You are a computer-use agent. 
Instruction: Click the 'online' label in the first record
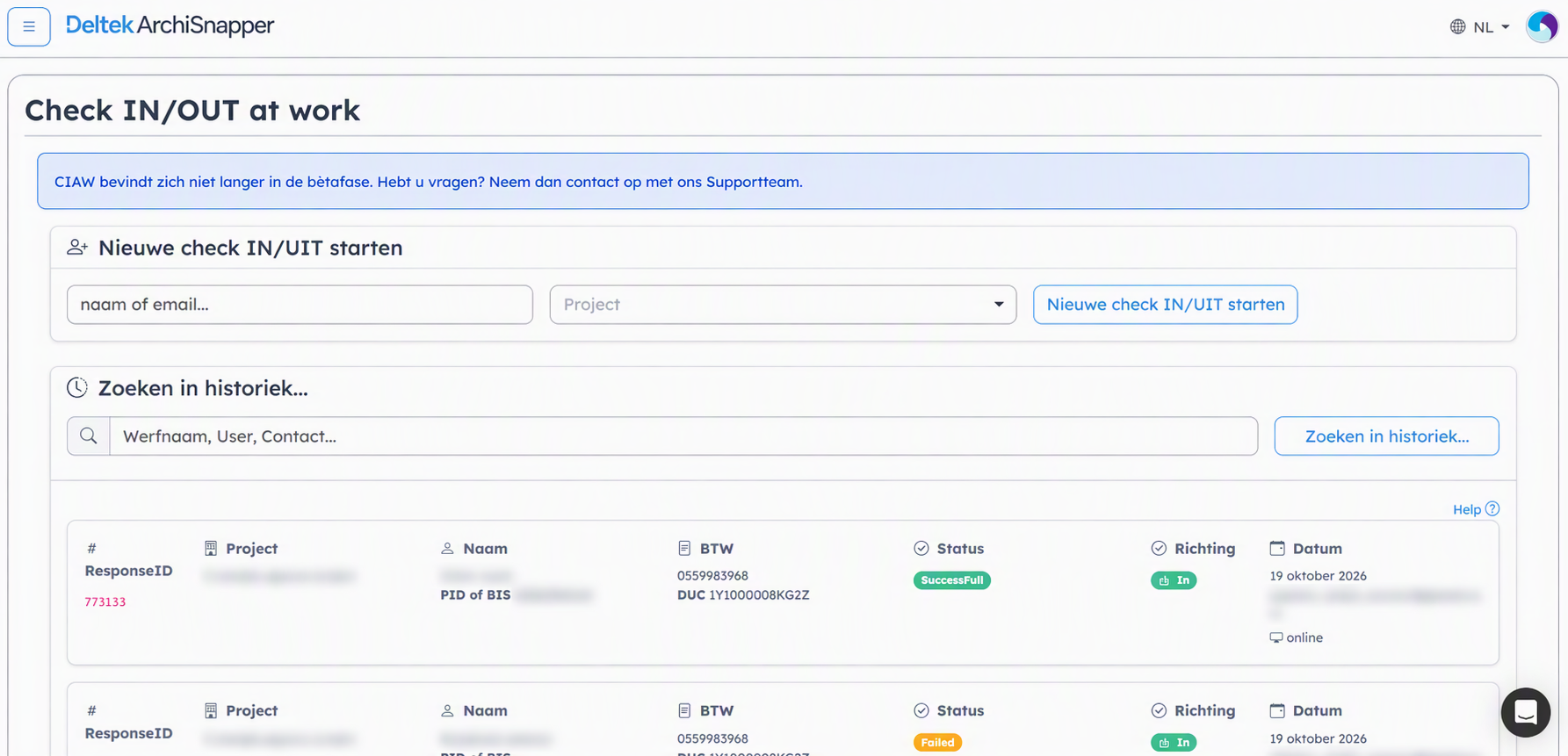1304,638
